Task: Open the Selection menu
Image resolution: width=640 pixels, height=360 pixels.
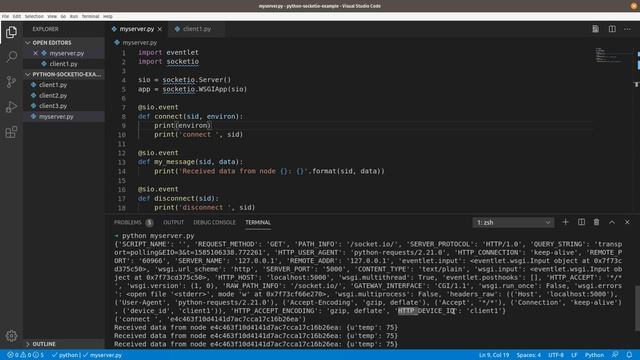Action: 34,16
